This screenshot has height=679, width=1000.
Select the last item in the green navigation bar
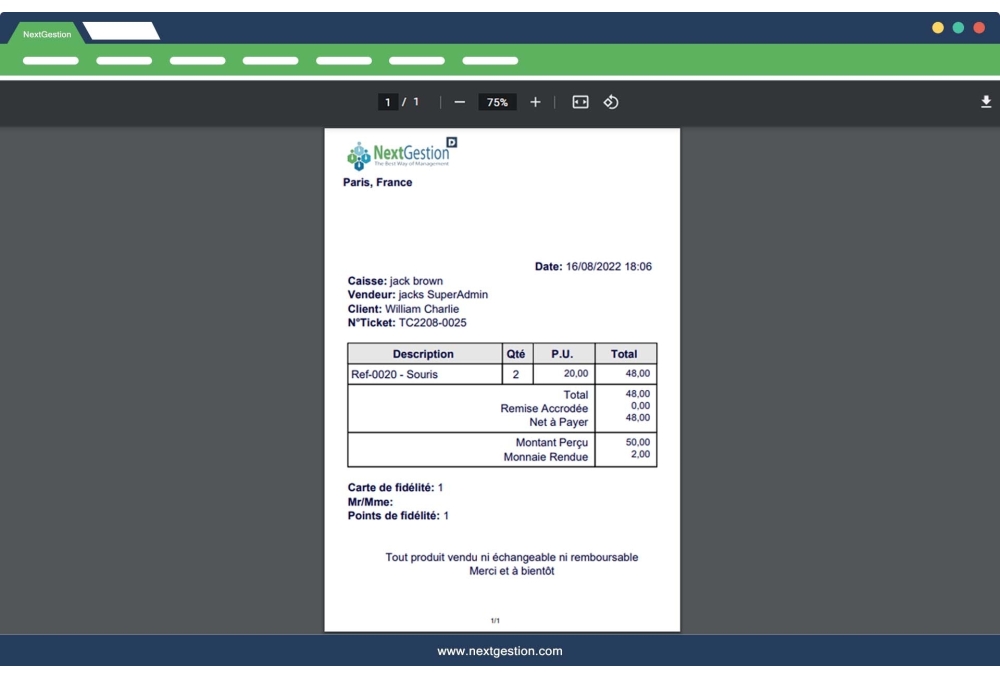tap(490, 61)
